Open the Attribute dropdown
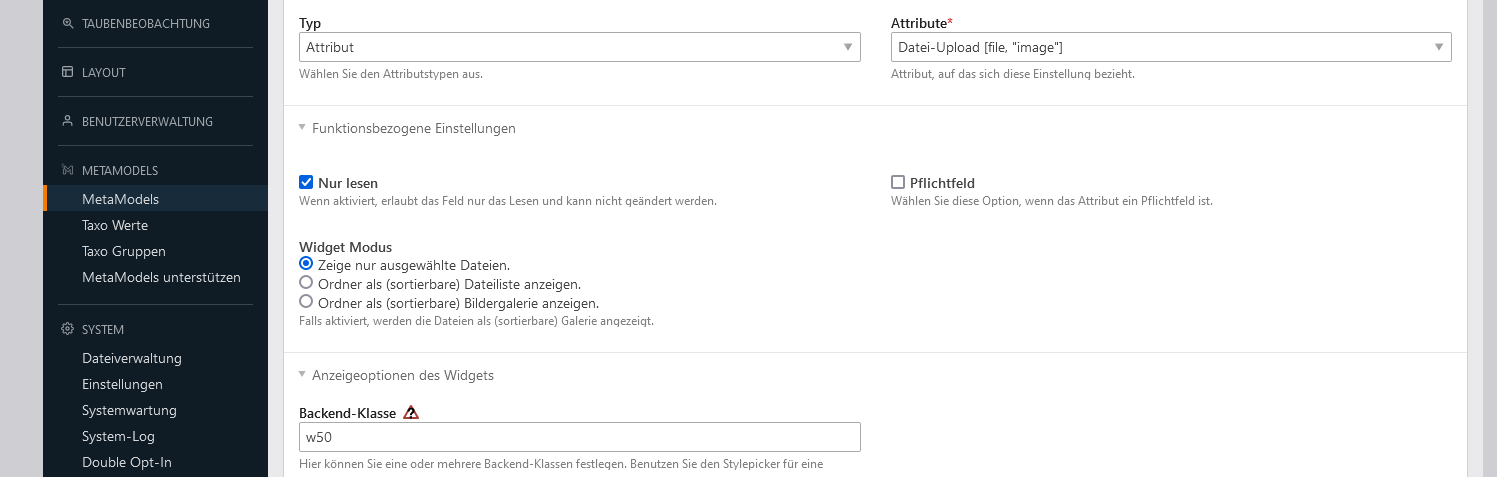The image size is (1497, 477). [1170, 47]
